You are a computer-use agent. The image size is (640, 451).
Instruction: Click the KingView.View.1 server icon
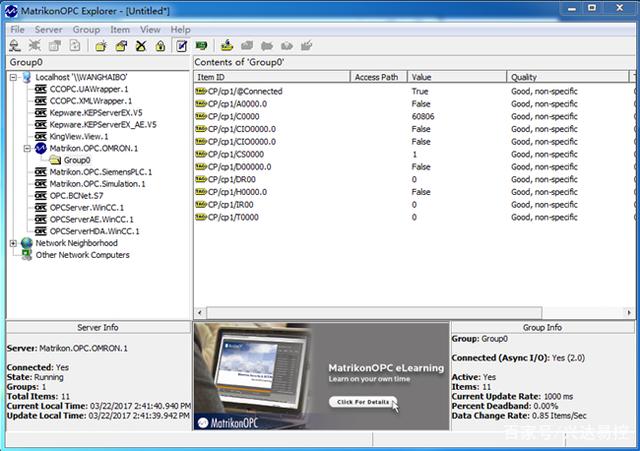point(40,136)
